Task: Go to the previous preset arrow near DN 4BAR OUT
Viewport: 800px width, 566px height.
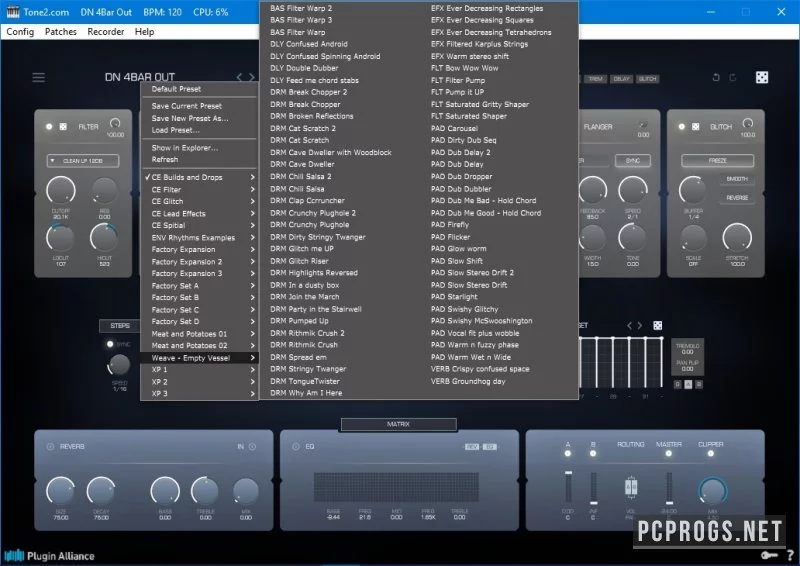Action: click(239, 77)
